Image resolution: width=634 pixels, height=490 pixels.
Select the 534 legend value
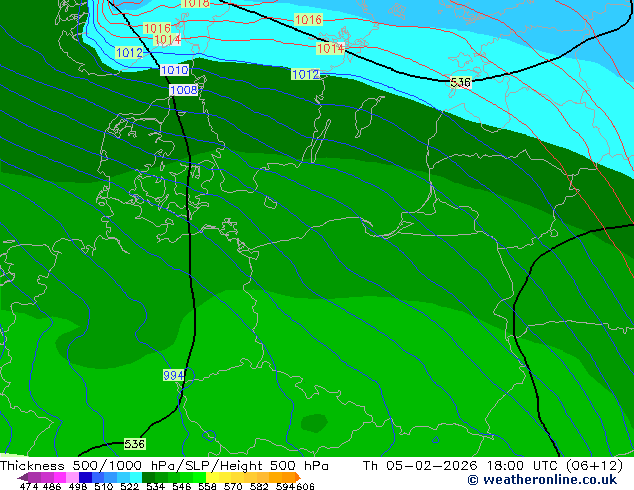tap(155, 486)
